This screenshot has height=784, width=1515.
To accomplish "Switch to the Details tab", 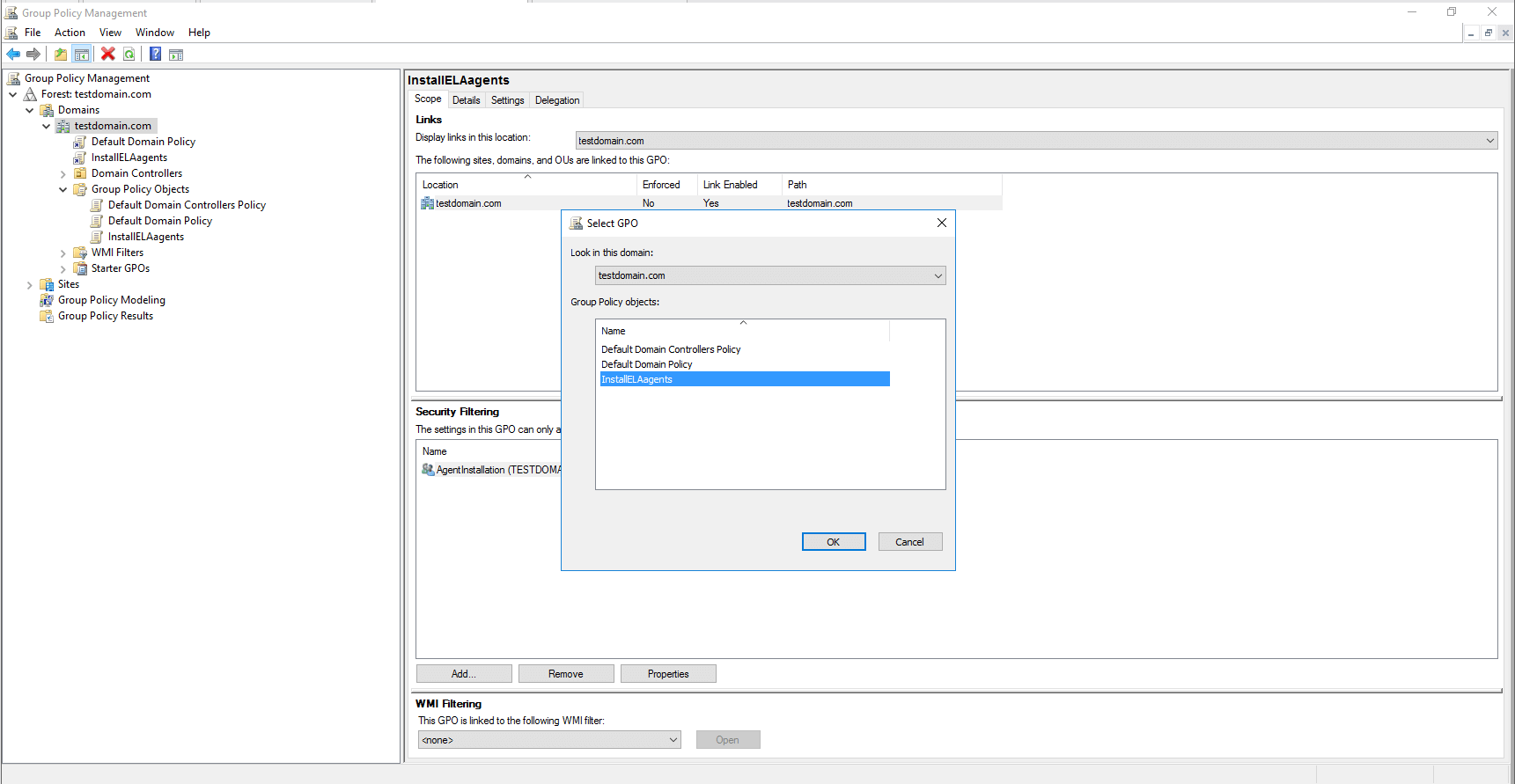I will pos(467,100).
